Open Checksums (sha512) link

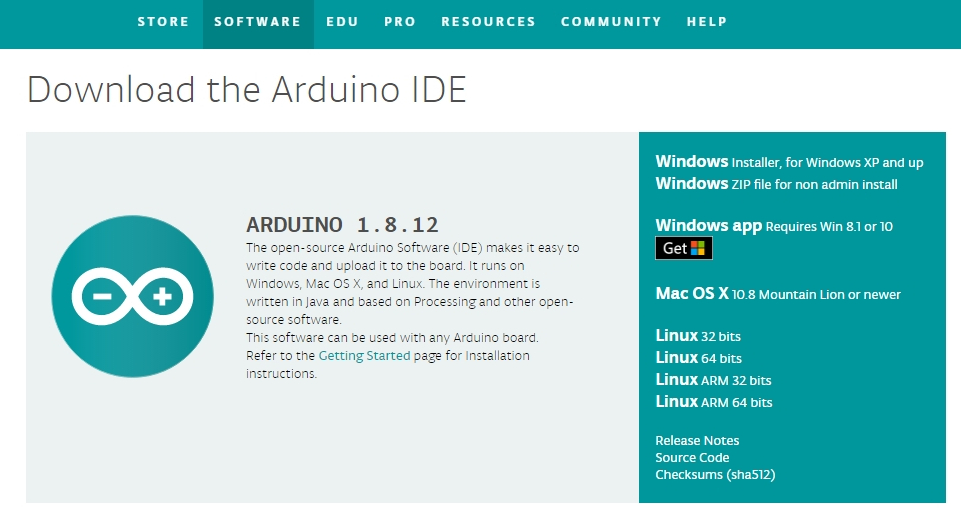tap(715, 475)
